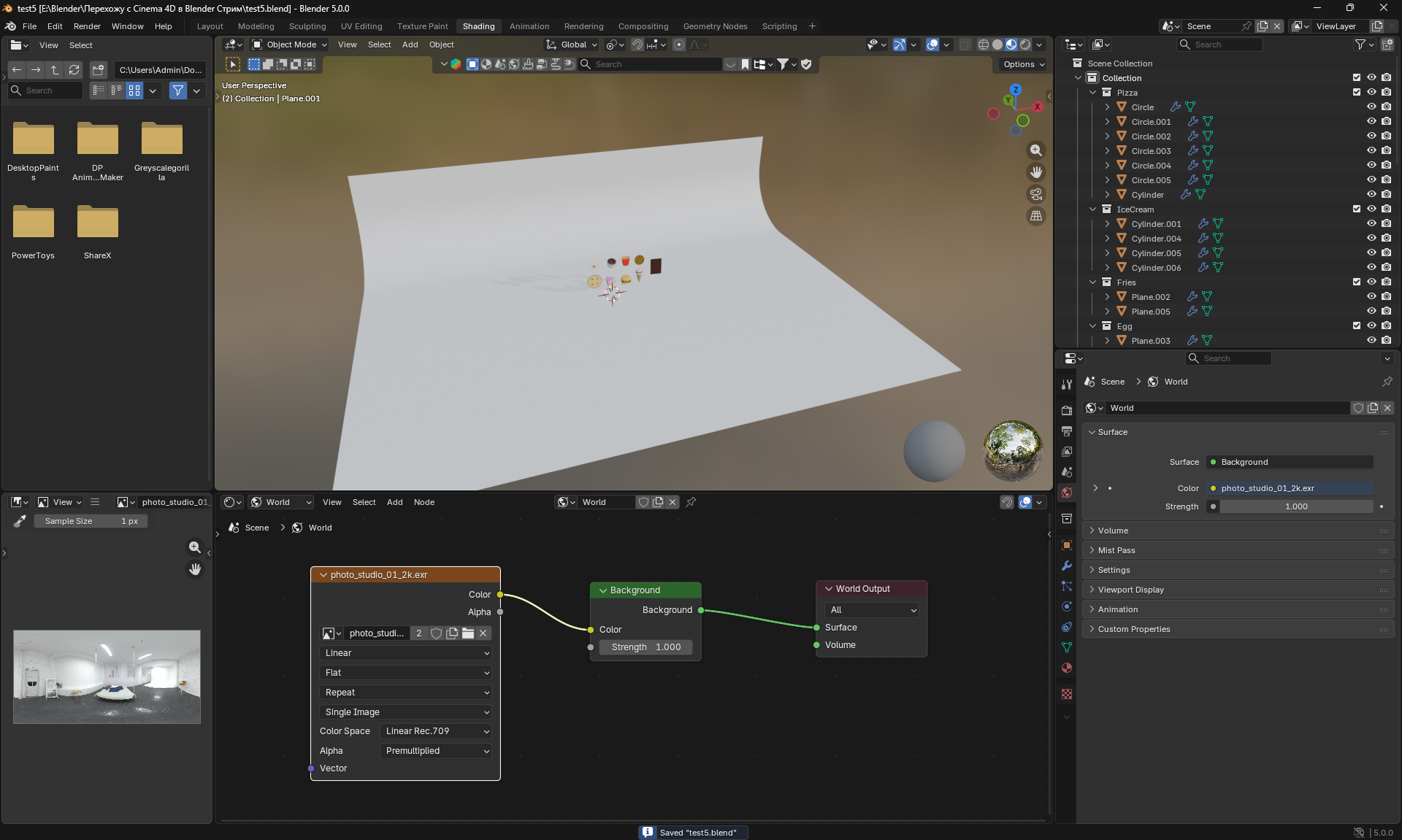Refresh the file browser directory
This screenshot has height=840, width=1402.
click(x=74, y=70)
